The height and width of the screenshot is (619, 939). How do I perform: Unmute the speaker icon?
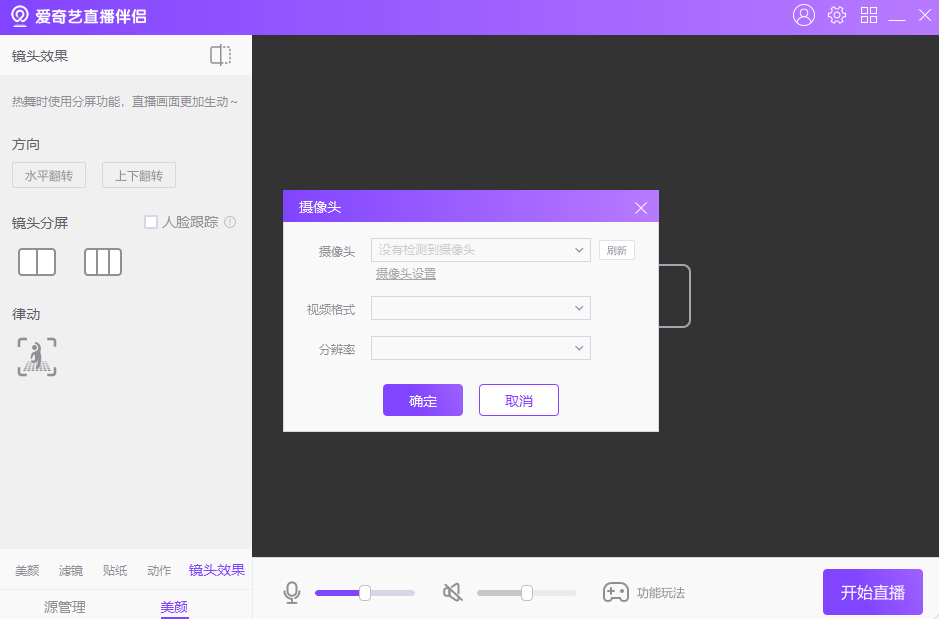point(451,592)
